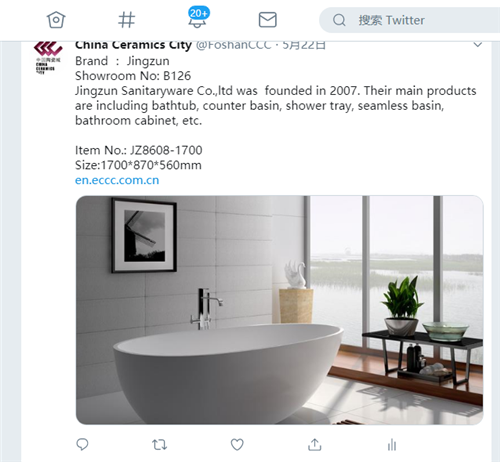The height and width of the screenshot is (462, 500).
Task: Open the @FoshanCCC handle
Action: point(234,45)
